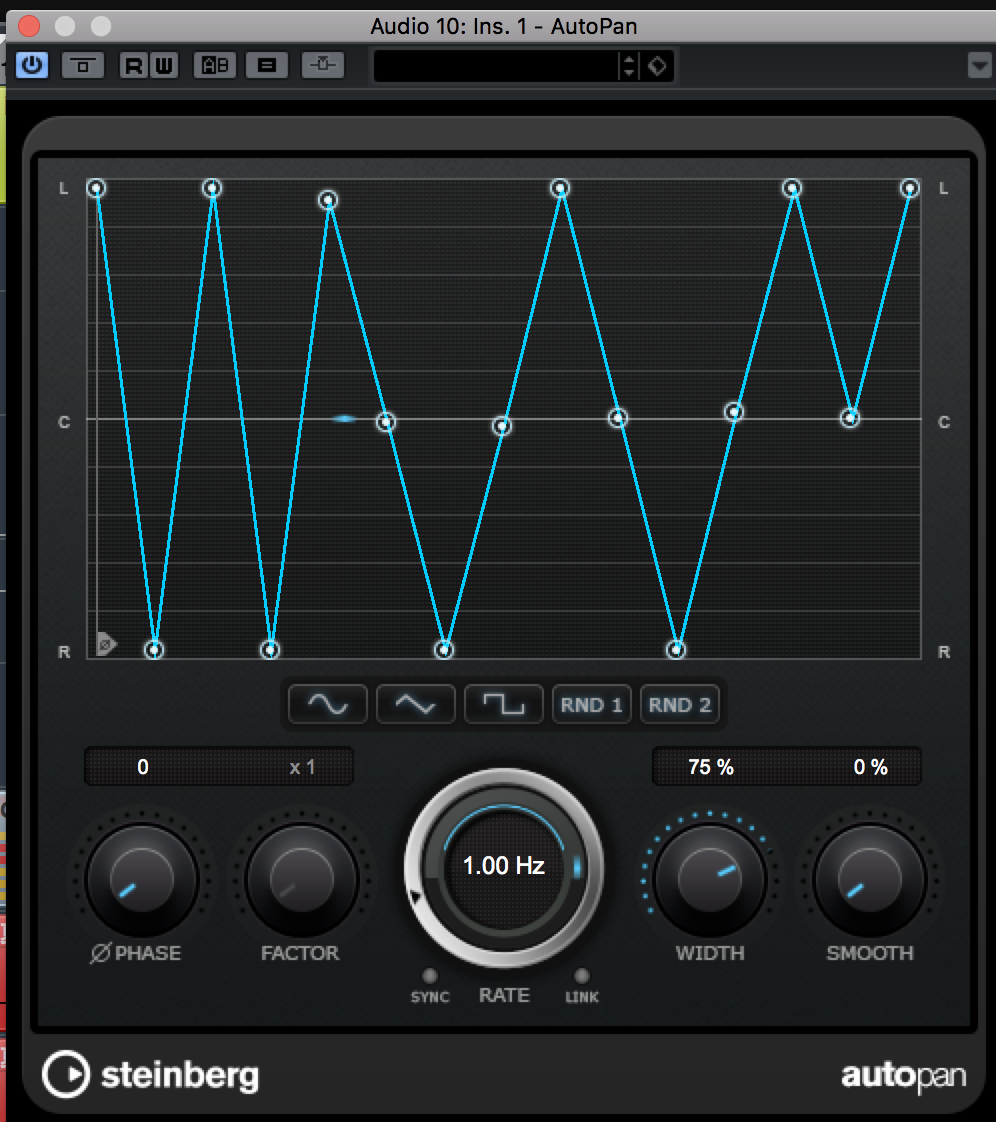Viewport: 996px width, 1122px height.
Task: Select the square waveform shape
Action: [x=504, y=705]
